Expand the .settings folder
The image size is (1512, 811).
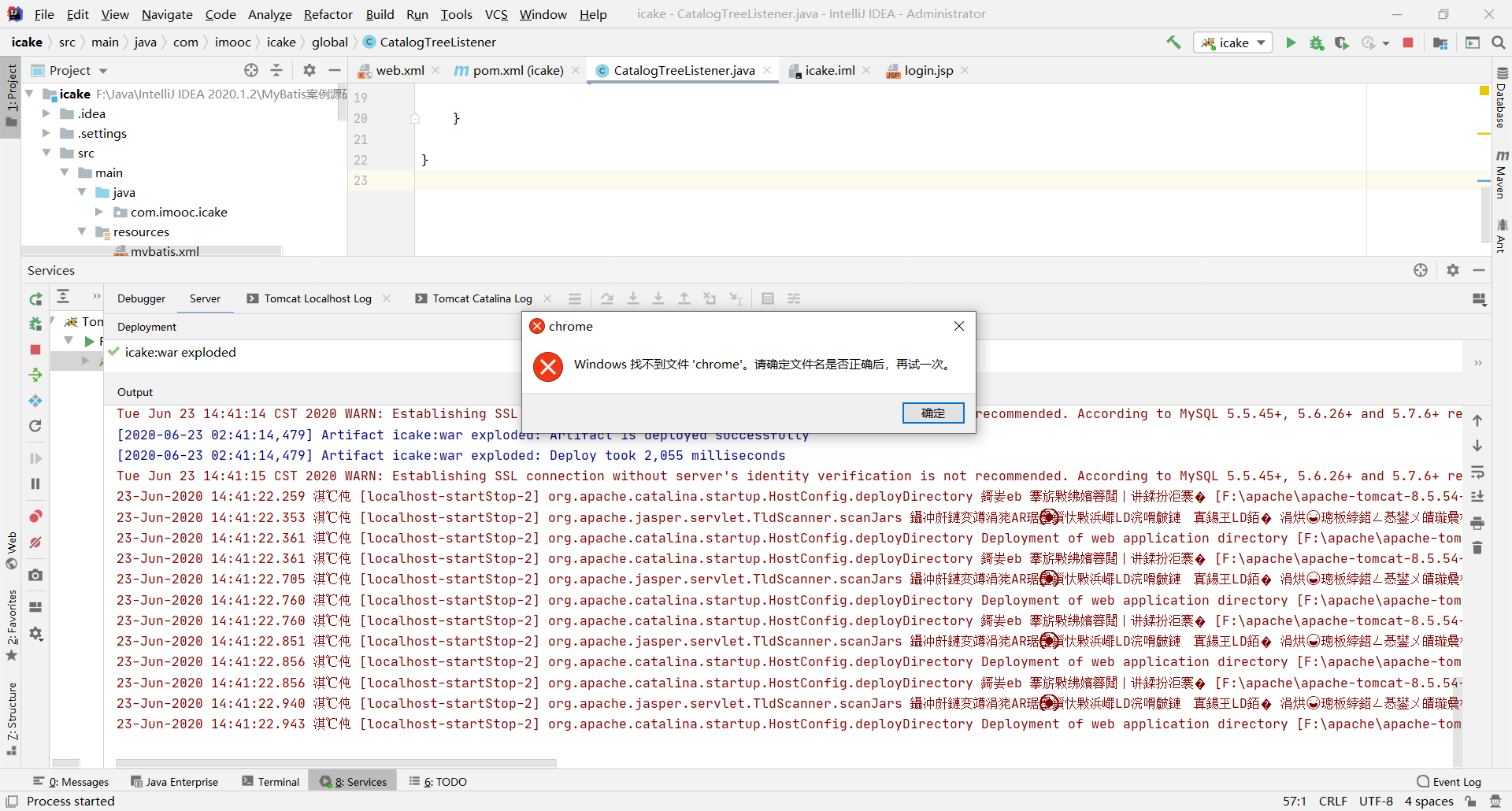[46, 133]
